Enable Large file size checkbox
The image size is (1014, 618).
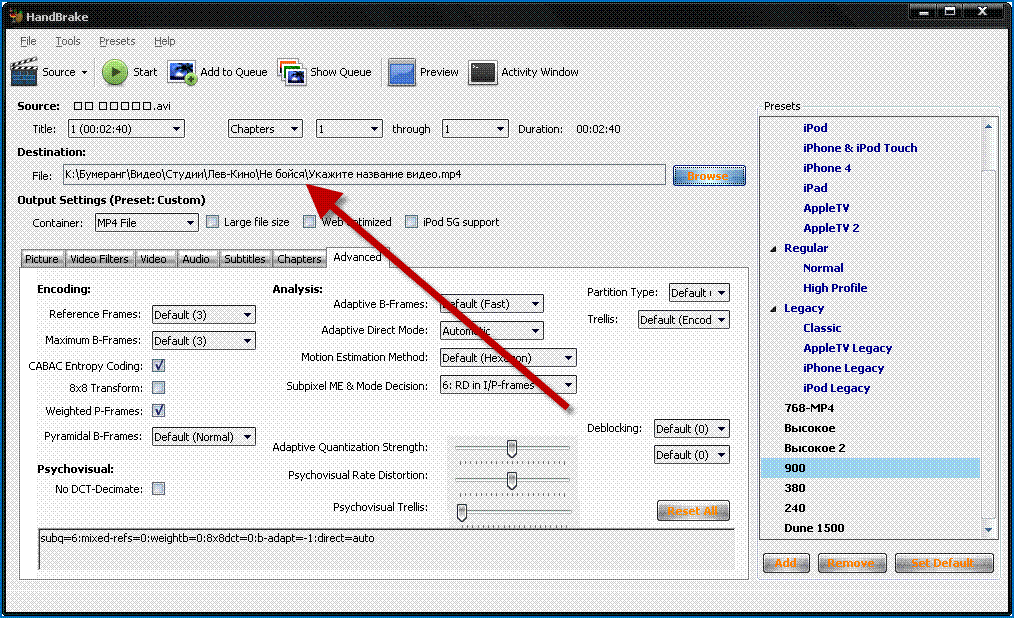click(x=212, y=222)
